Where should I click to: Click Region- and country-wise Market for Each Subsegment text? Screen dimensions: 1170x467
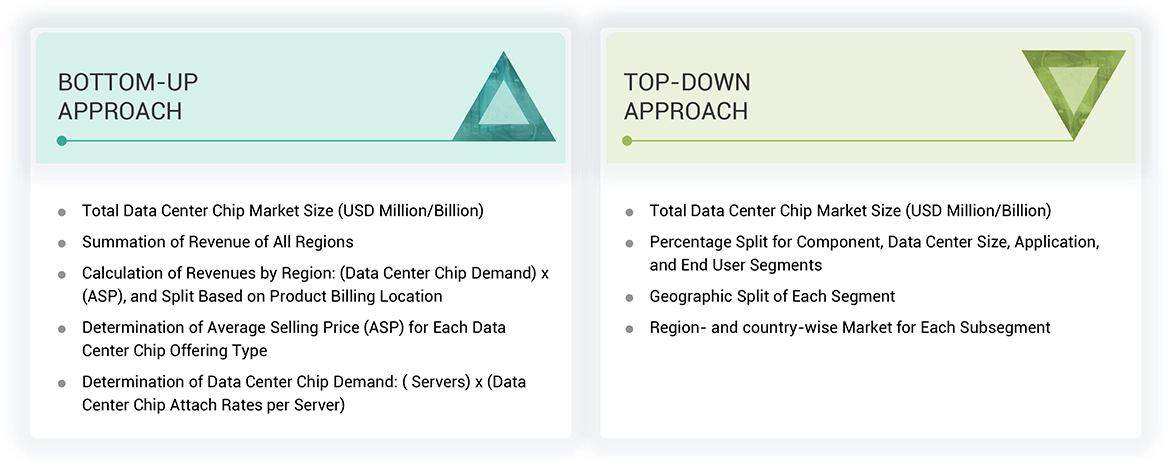pyautogui.click(x=850, y=327)
